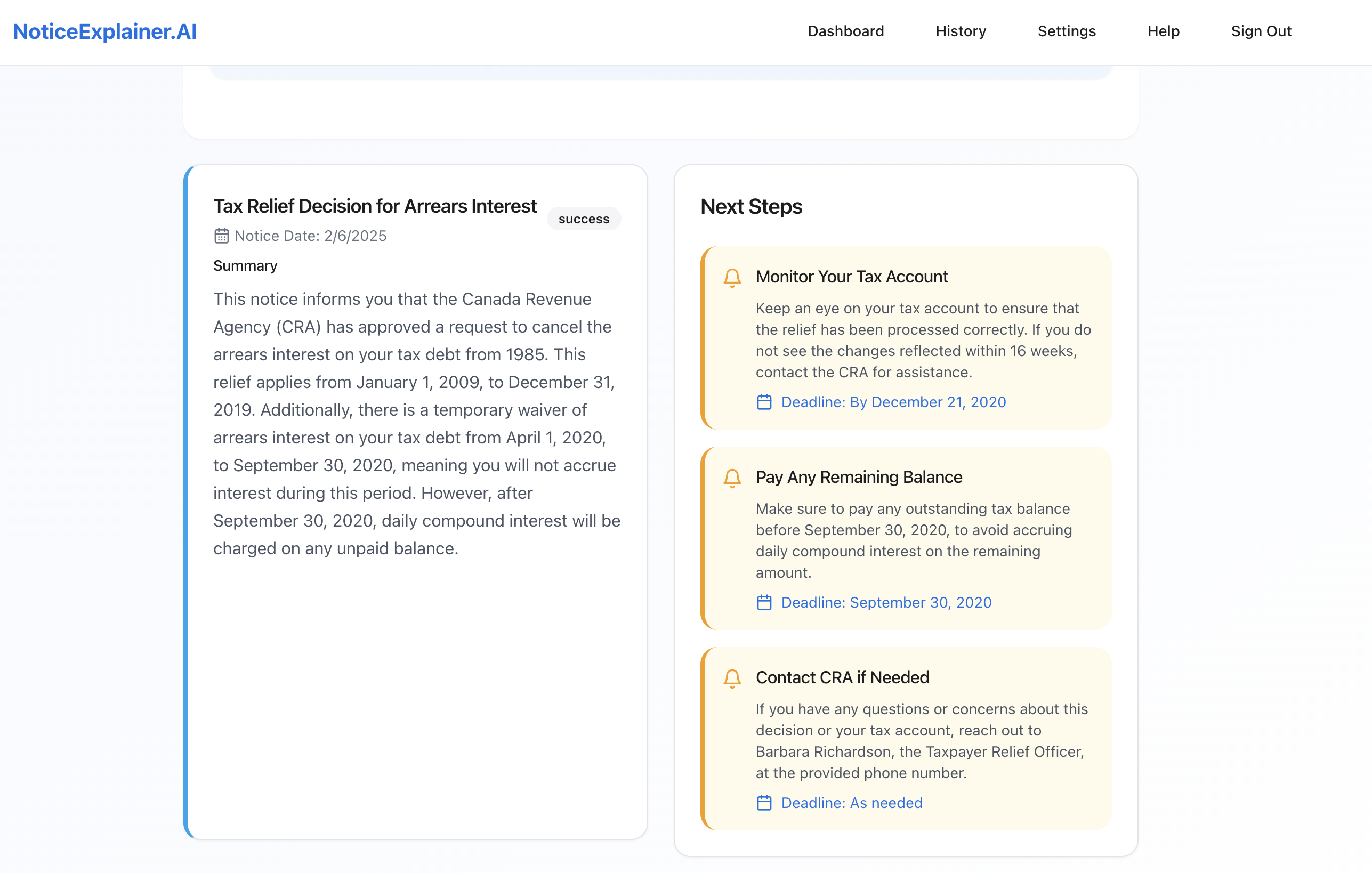Click the NoticeExplainer.AI logo
Screen dimensions: 1372x873
105,31
